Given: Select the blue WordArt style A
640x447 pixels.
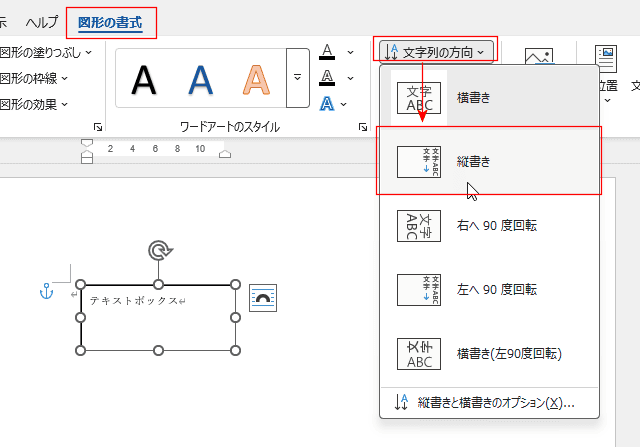Looking at the screenshot, I should tap(202, 78).
